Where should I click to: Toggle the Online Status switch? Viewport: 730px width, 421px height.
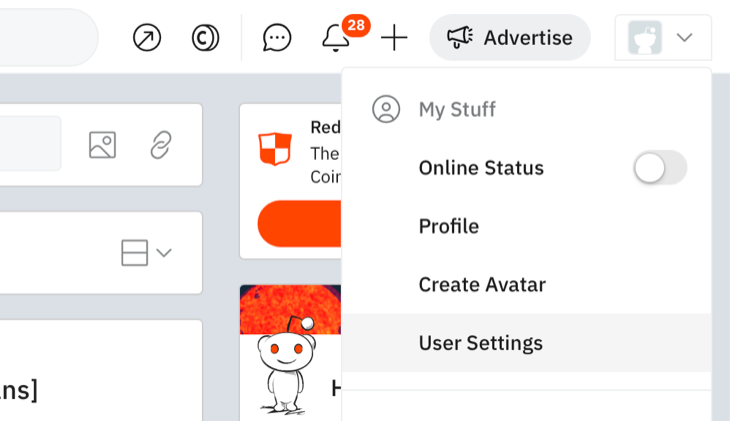point(660,168)
